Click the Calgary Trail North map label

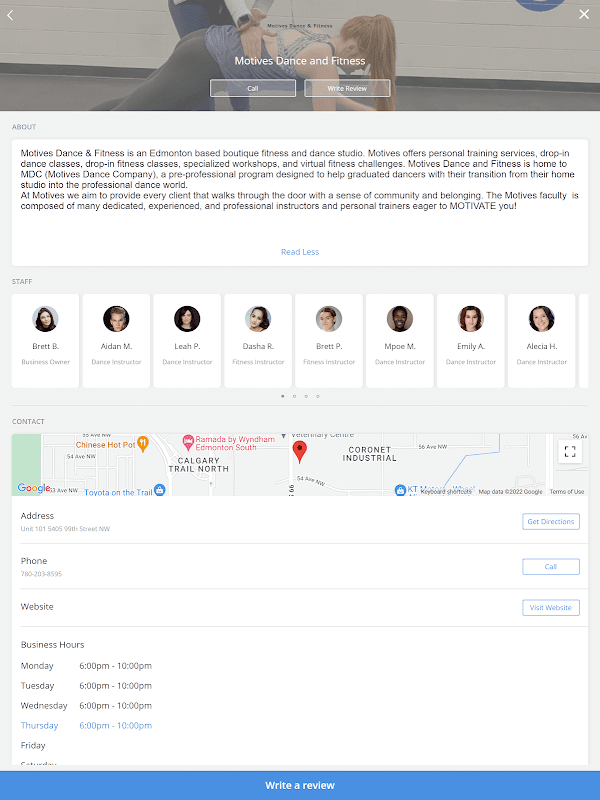199,465
